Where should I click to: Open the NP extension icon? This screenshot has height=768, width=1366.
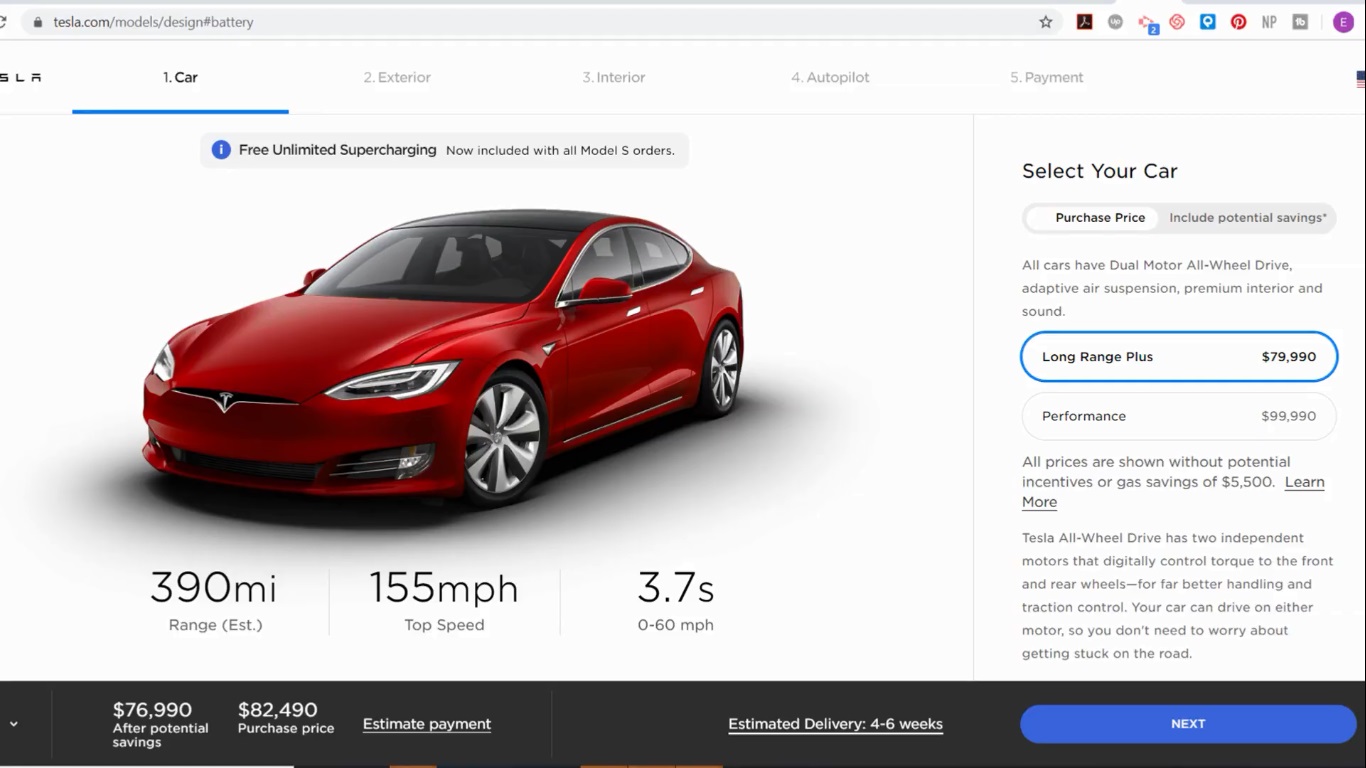pos(1269,22)
